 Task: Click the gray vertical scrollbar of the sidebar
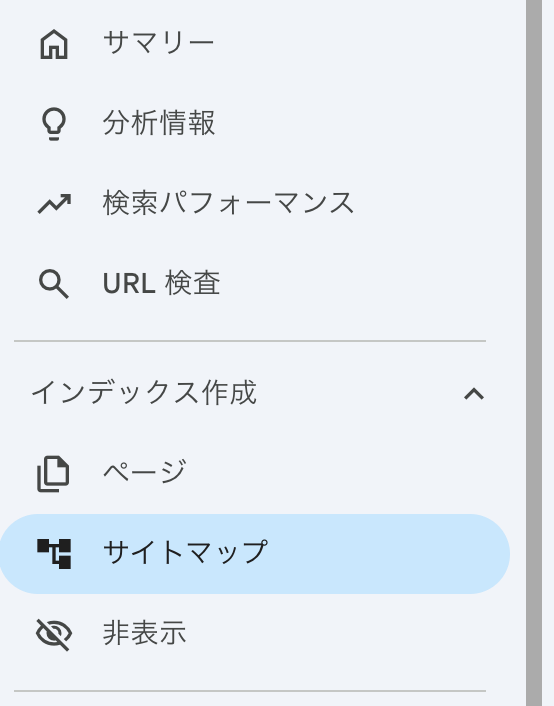(x=534, y=353)
